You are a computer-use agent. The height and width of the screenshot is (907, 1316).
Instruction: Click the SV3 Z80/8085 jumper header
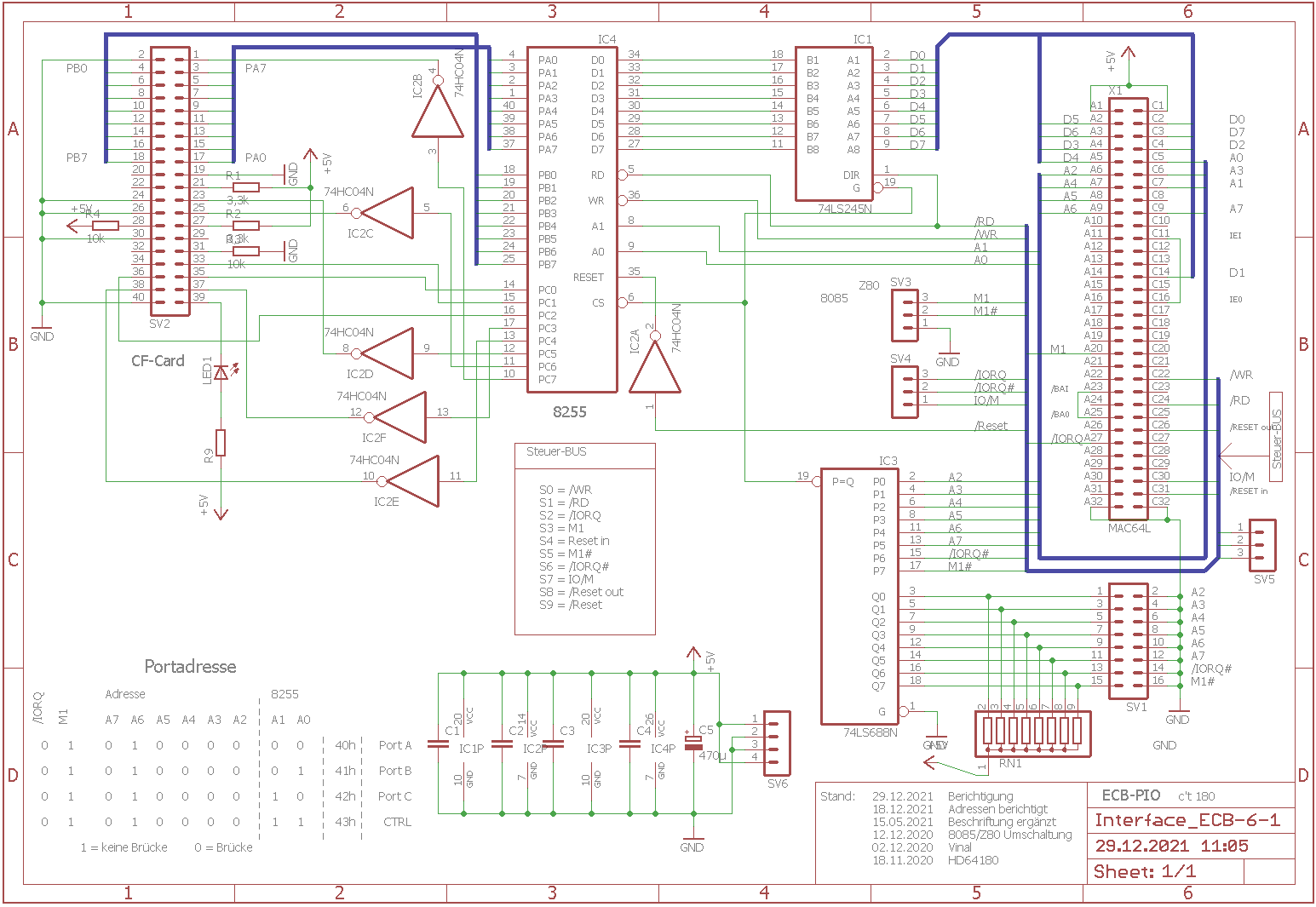(904, 314)
